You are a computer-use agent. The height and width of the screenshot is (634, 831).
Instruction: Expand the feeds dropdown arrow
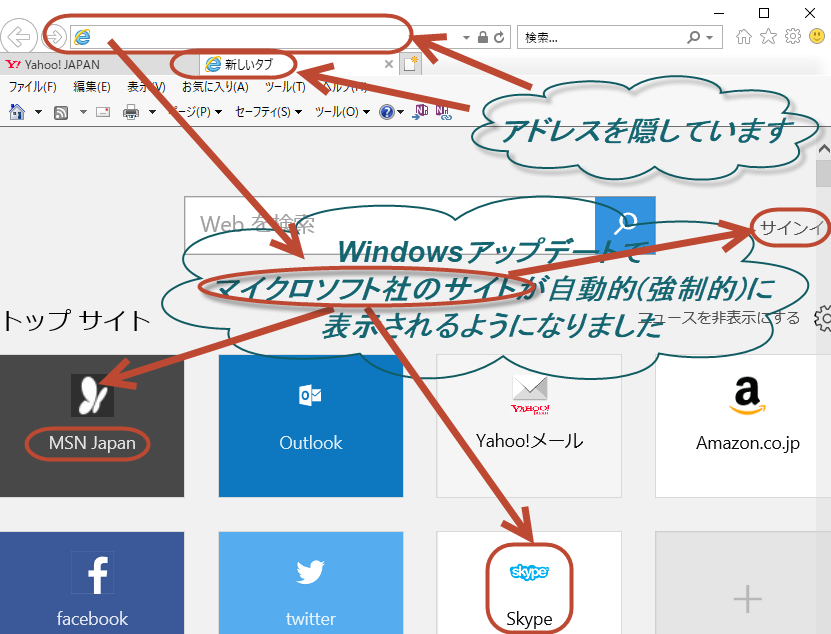pos(83,112)
